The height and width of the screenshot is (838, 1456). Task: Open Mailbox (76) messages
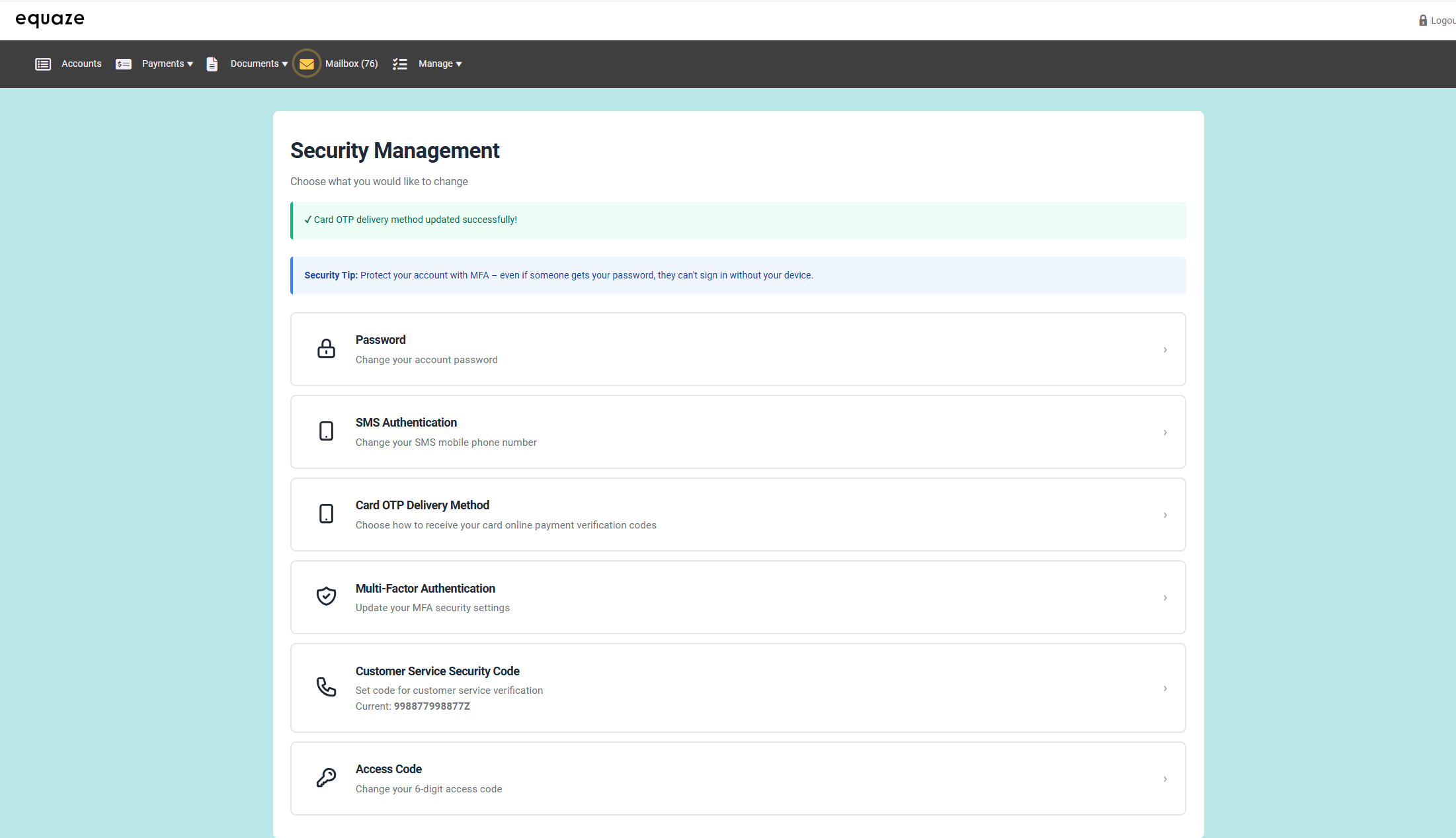[x=351, y=64]
